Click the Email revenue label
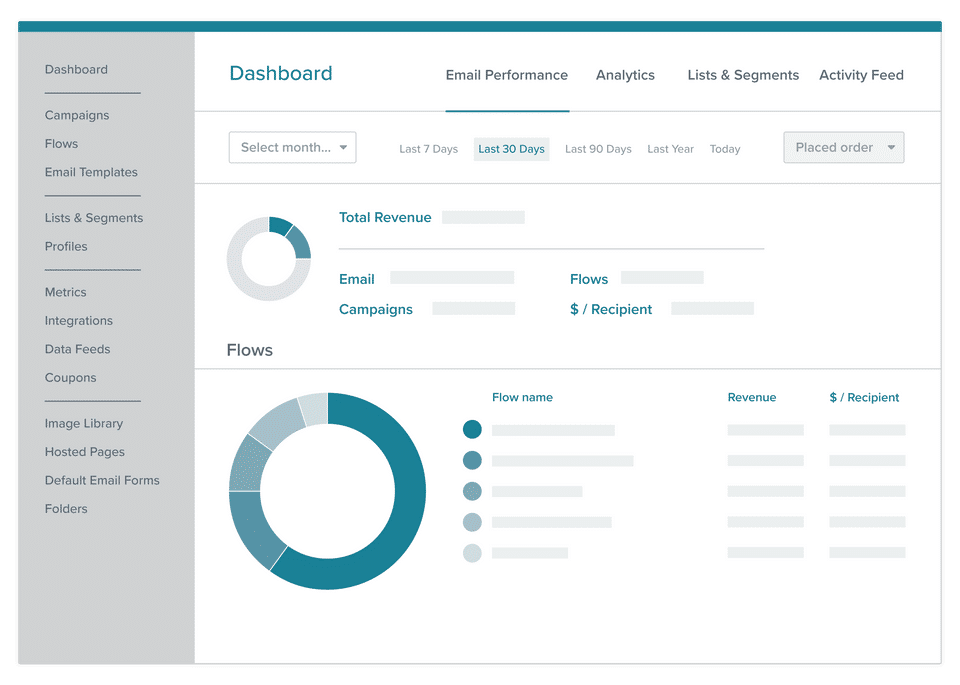The width and height of the screenshot is (960, 685). (x=356, y=279)
